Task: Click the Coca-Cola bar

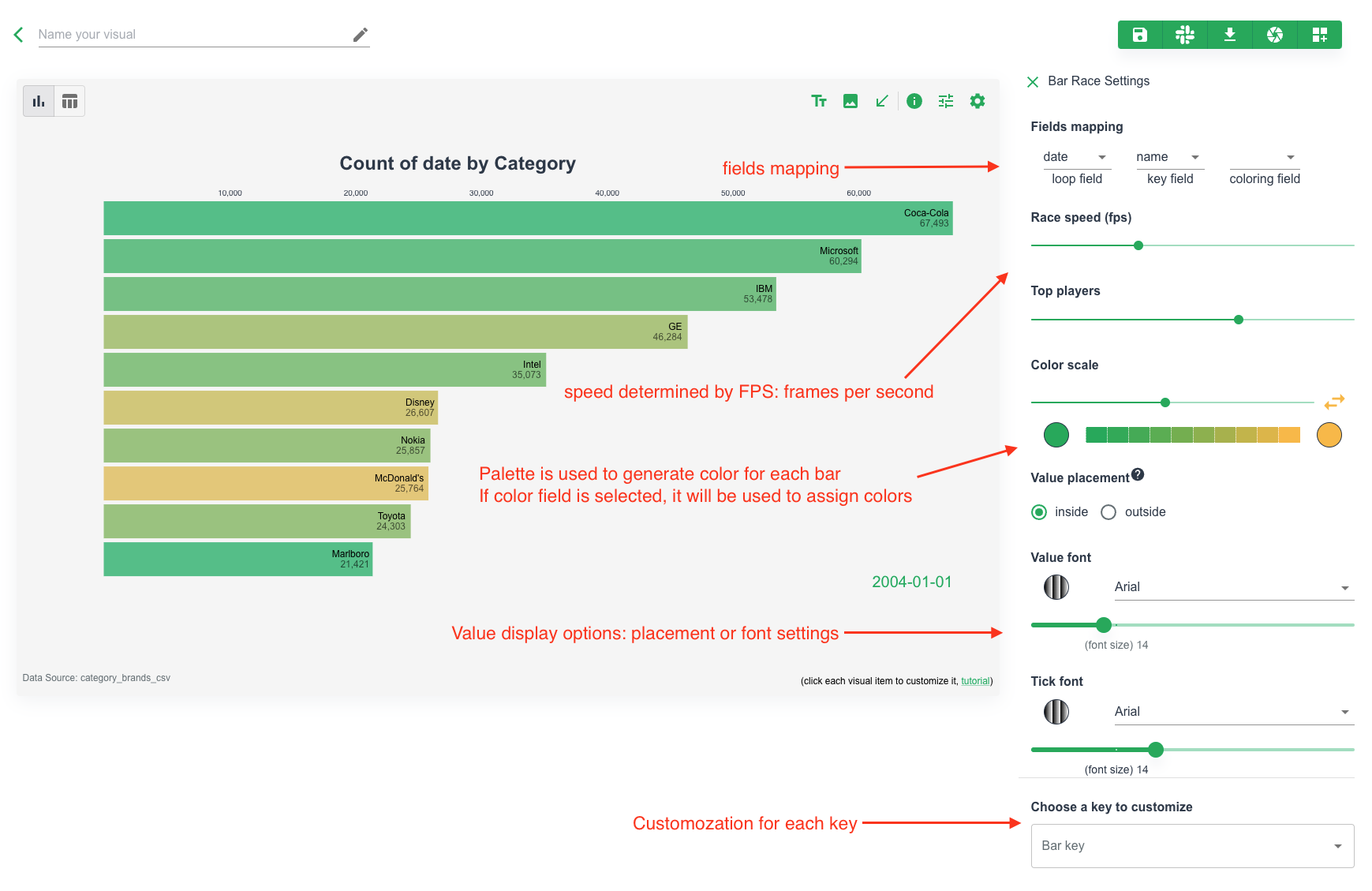Action: [528, 219]
